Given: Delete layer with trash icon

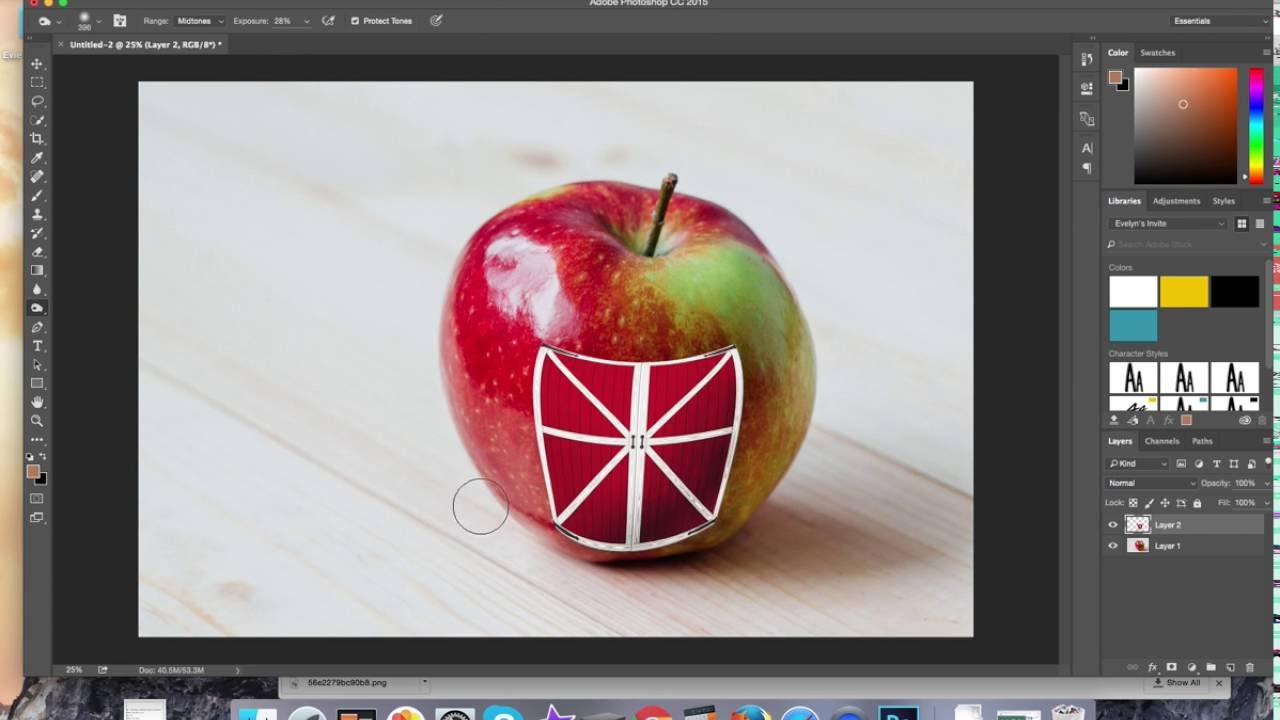Looking at the screenshot, I should (x=1249, y=667).
